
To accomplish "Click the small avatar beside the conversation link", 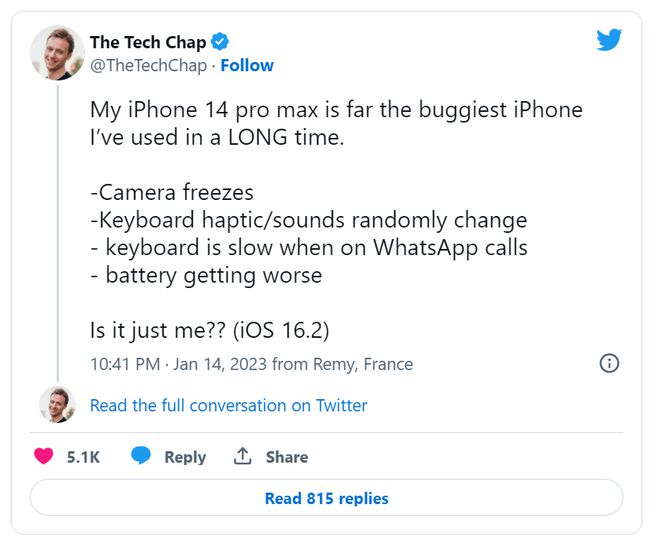I will click(x=57, y=405).
